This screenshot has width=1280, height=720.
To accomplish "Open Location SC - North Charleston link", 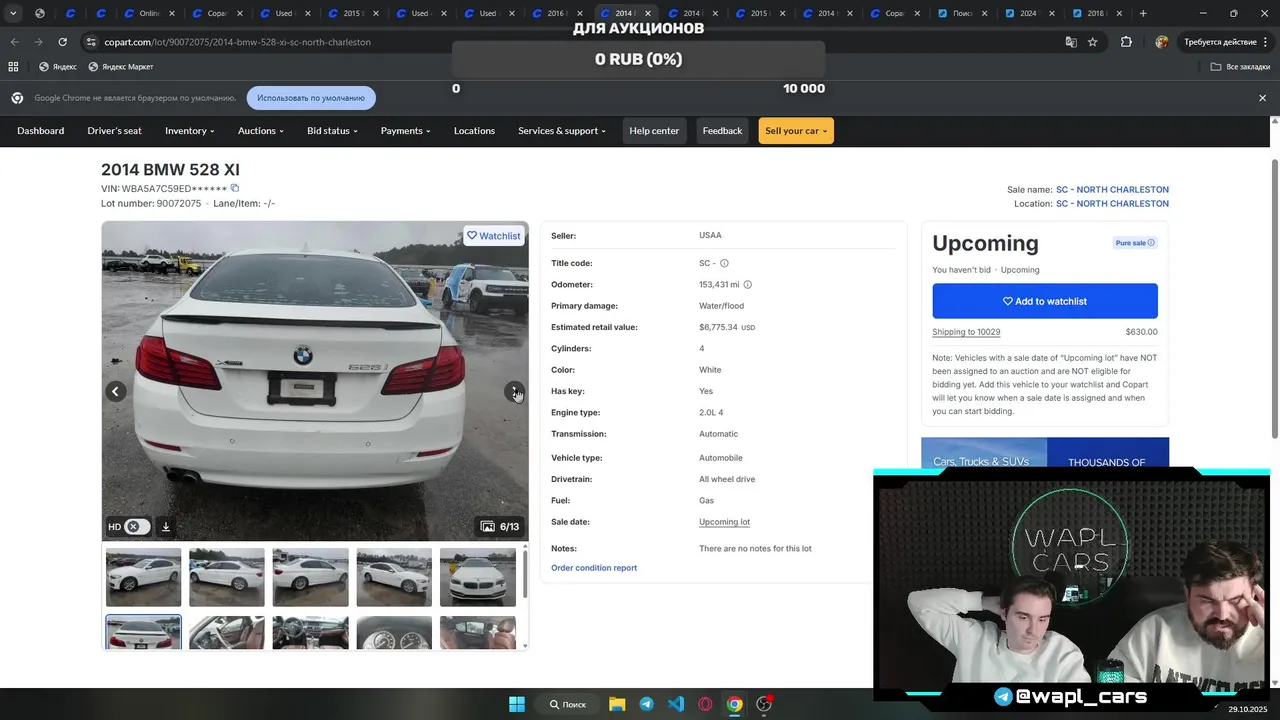I will point(1112,204).
